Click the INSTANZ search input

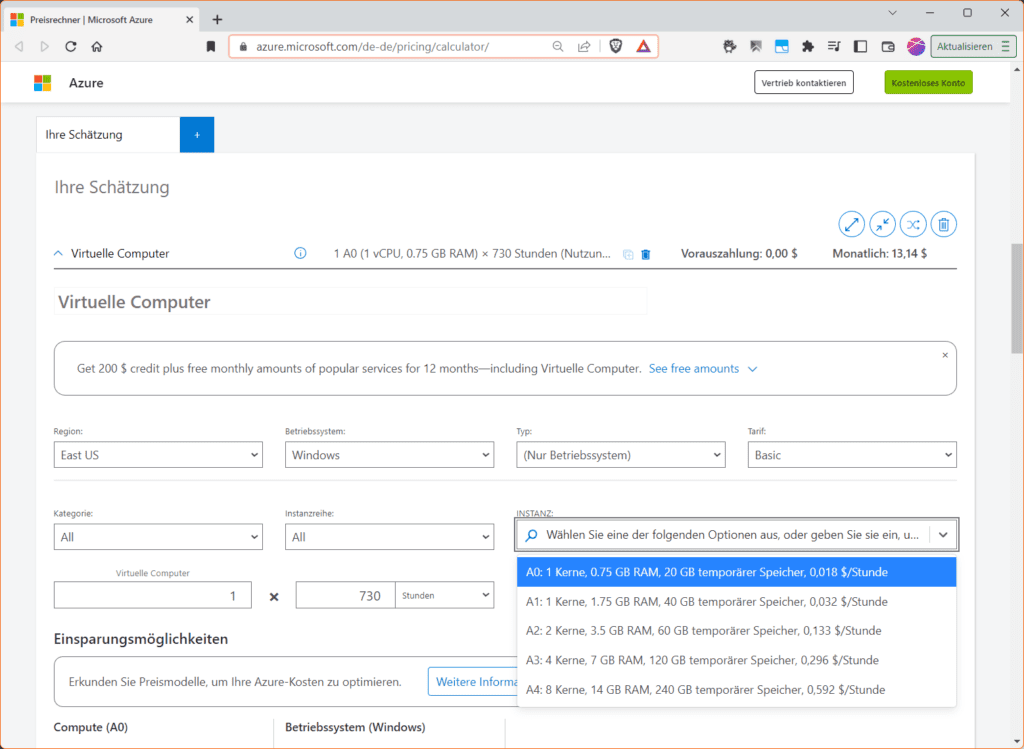pyautogui.click(x=733, y=535)
